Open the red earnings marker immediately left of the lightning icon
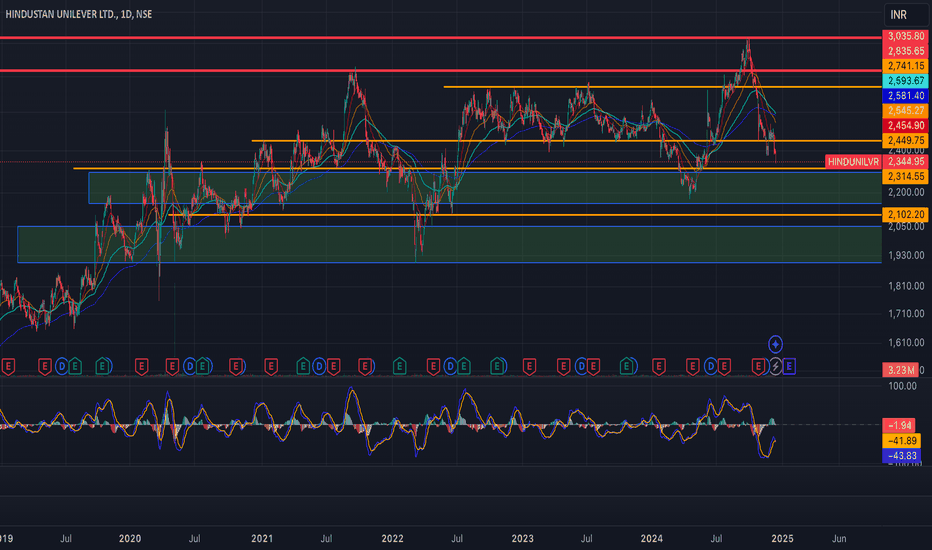 pos(758,366)
